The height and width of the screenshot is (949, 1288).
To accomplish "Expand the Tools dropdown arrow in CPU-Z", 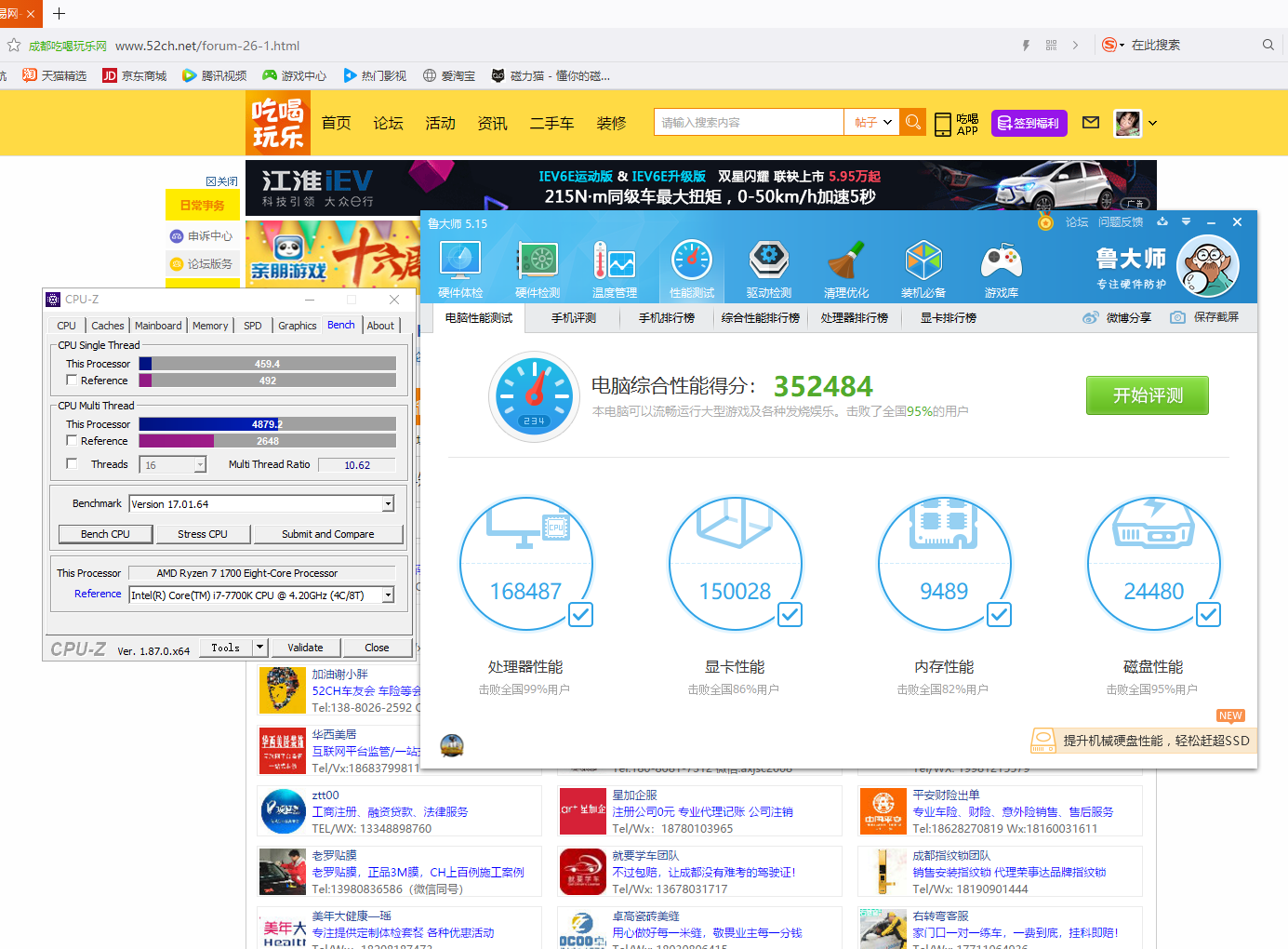I will click(260, 648).
